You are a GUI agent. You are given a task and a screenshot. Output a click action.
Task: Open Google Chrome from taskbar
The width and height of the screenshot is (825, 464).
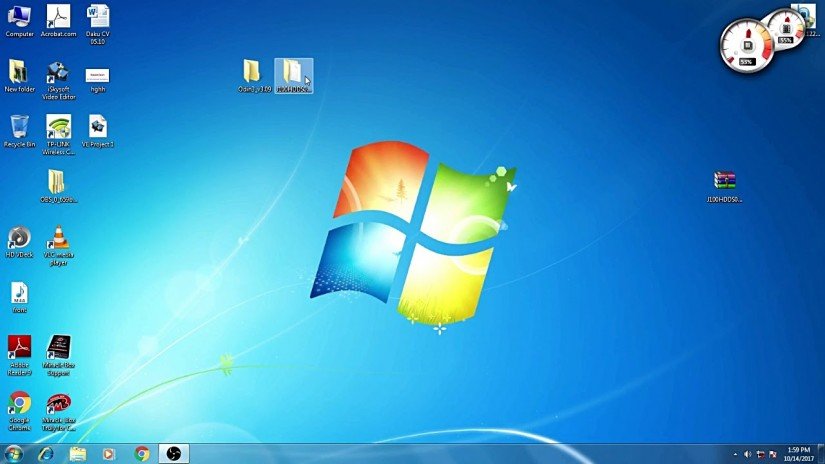(x=141, y=453)
